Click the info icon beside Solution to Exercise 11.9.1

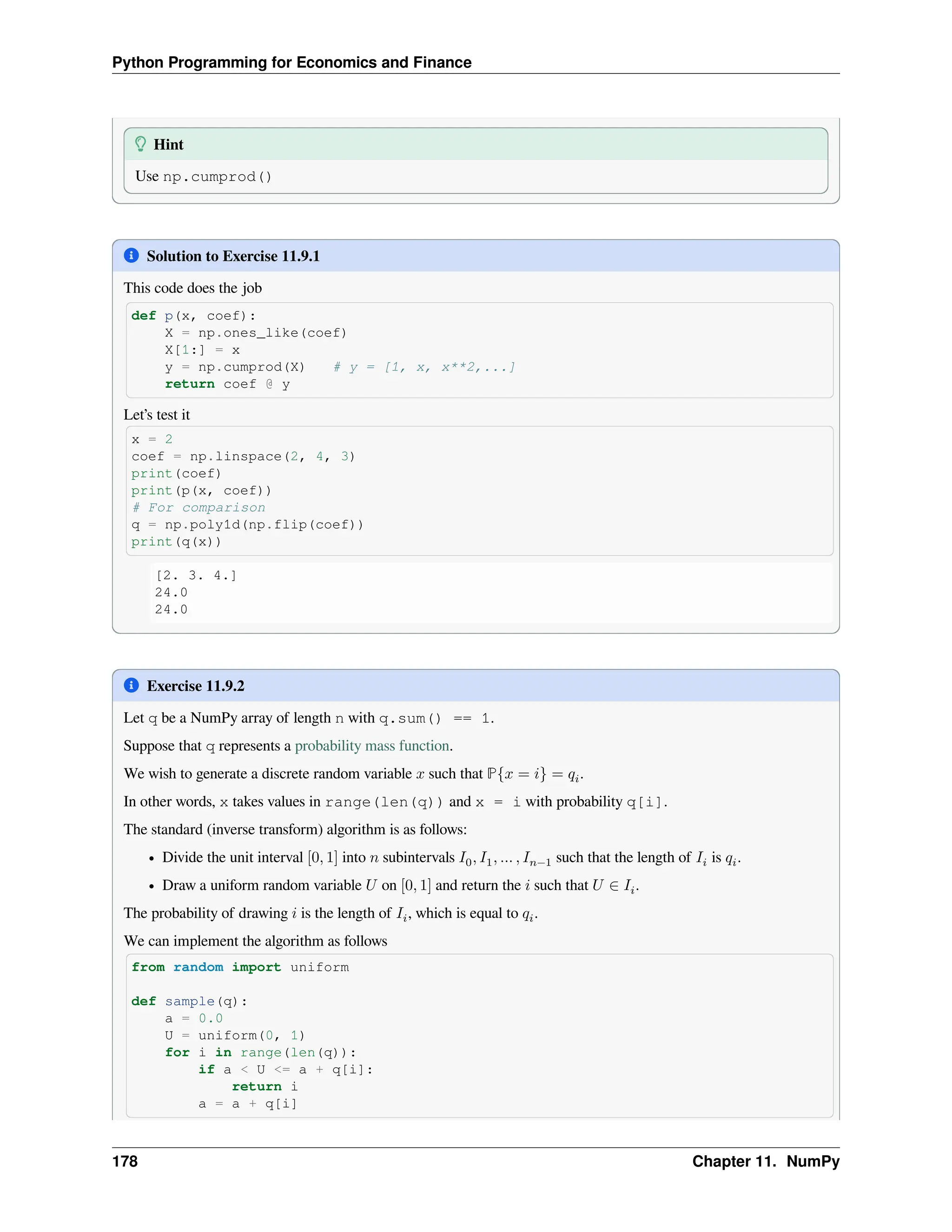132,256
